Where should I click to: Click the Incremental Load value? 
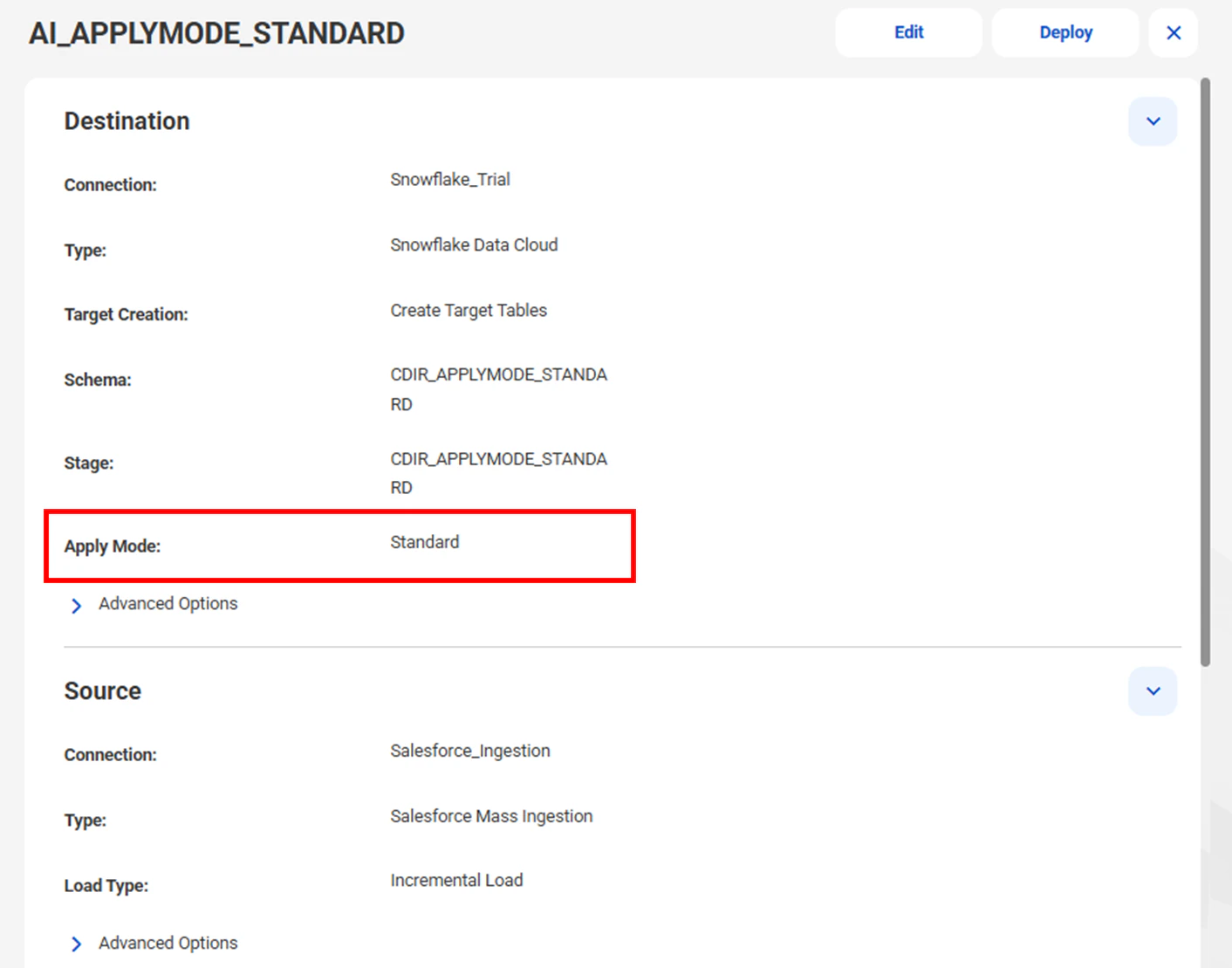pyautogui.click(x=456, y=881)
